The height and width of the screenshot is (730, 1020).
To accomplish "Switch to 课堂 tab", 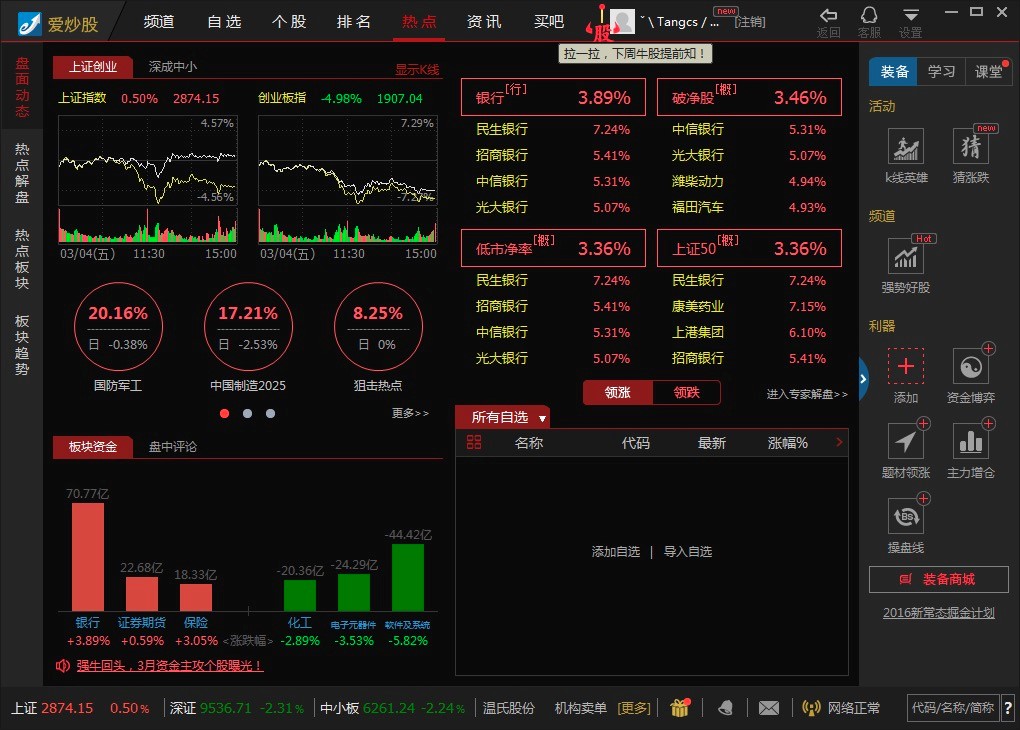I will pyautogui.click(x=988, y=72).
